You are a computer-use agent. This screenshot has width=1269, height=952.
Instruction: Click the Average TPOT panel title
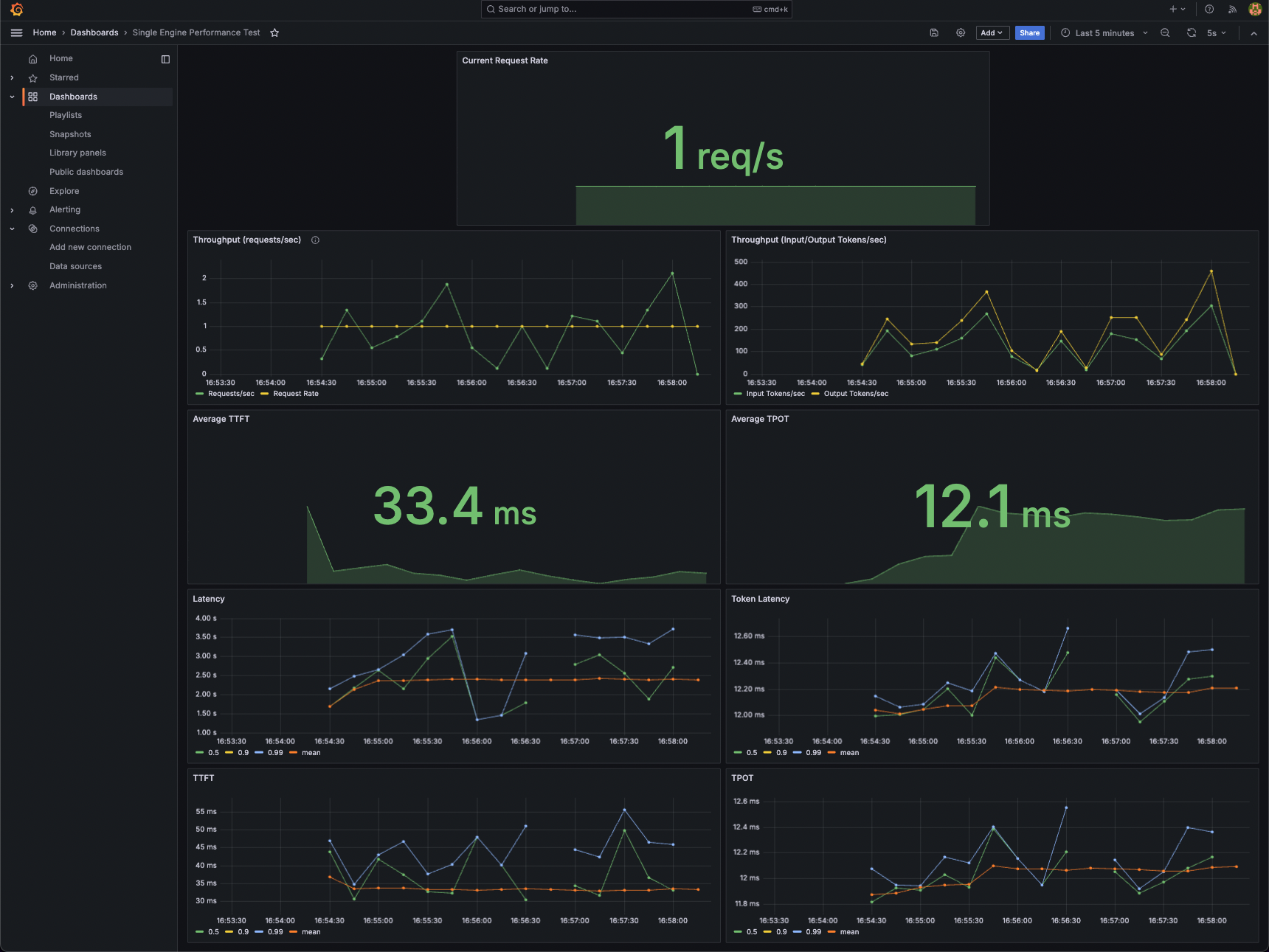click(760, 419)
